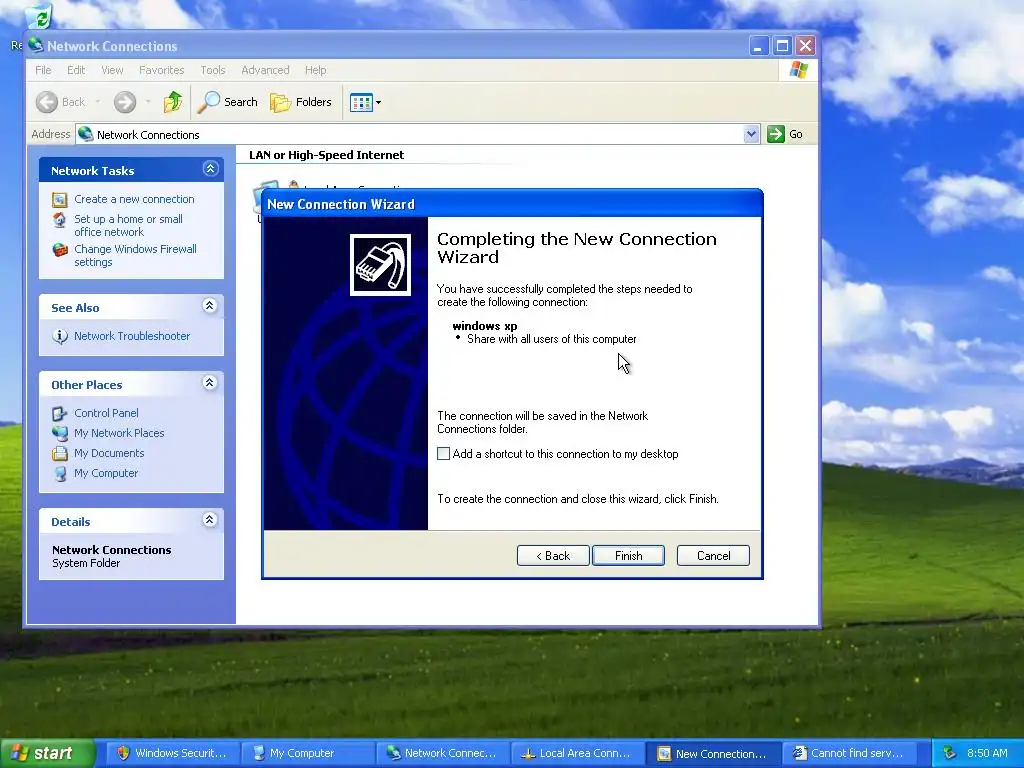Click the LAN or High-Speed Internet header
Viewport: 1024px width, 768px height.
click(327, 155)
